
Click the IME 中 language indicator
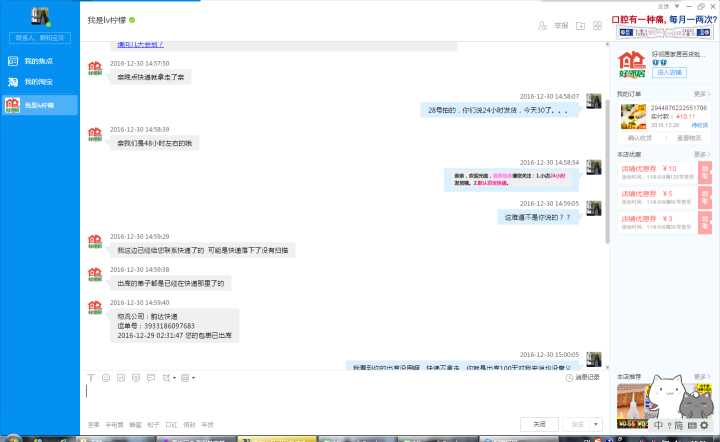(x=658, y=425)
